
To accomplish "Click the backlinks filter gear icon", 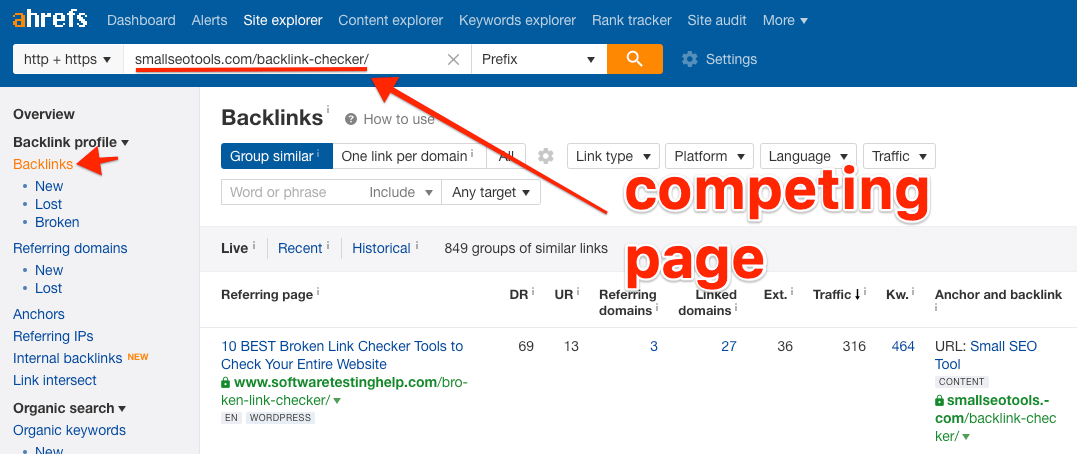I will coord(545,157).
